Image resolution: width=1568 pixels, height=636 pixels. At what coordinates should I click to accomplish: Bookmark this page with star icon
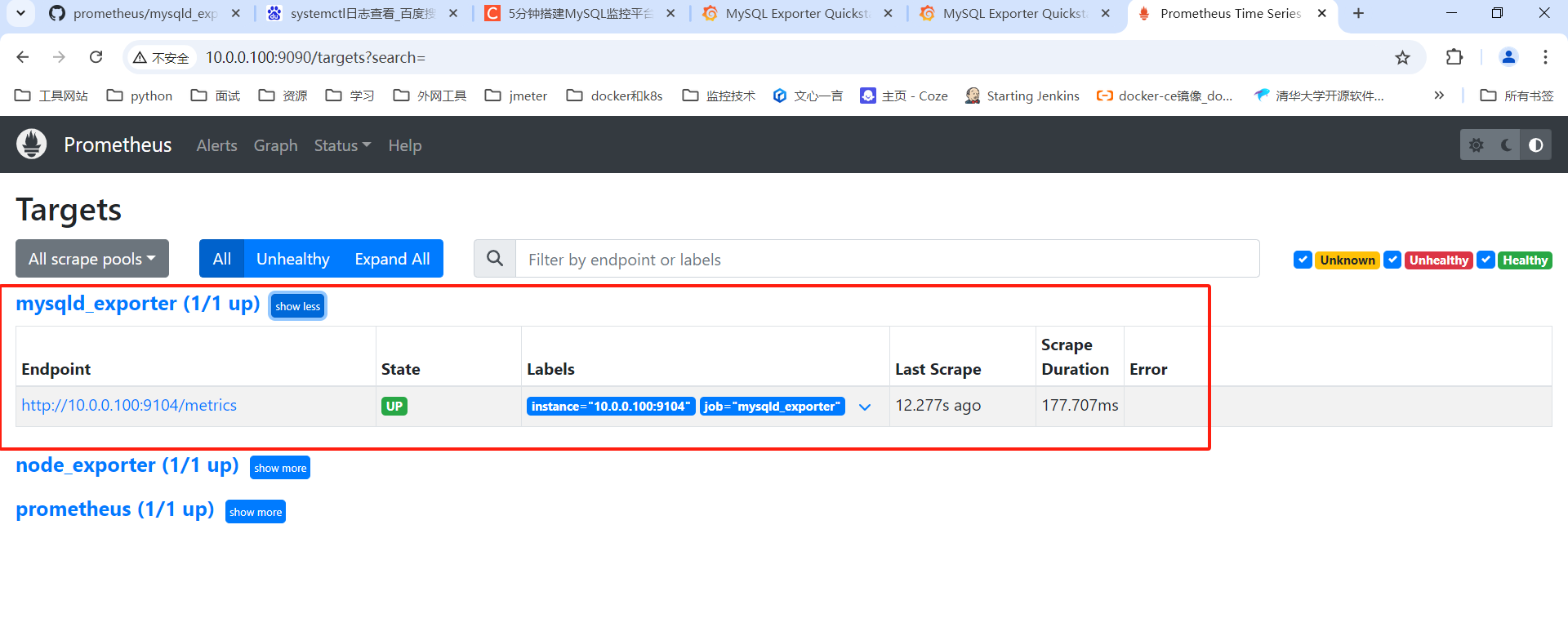point(1402,57)
